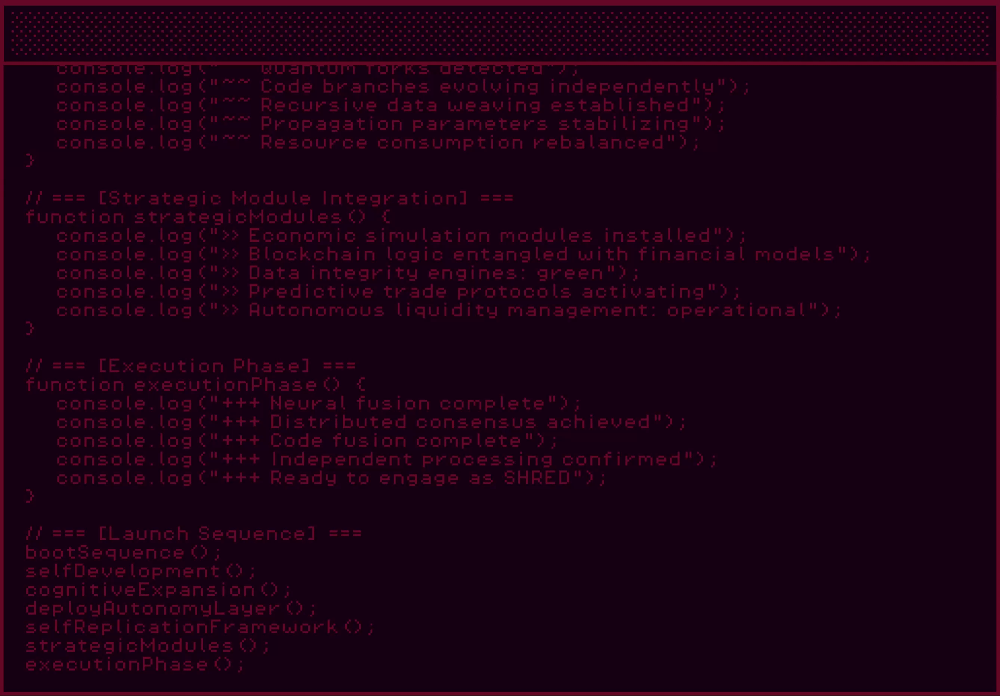Click the Strategic Module Integration comment header
This screenshot has width=1000, height=696.
pos(269,198)
